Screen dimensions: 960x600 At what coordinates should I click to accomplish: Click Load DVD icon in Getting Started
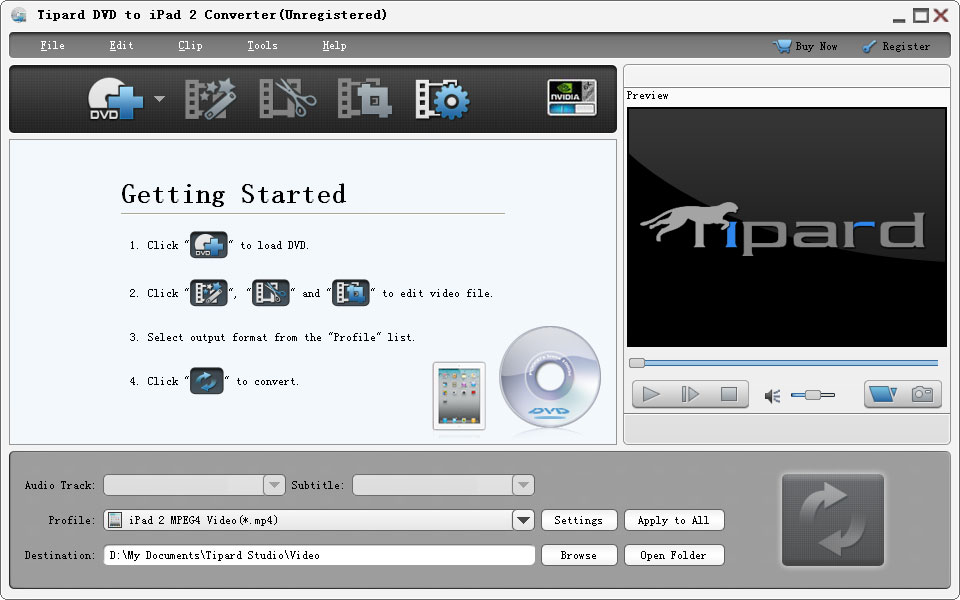coord(209,245)
